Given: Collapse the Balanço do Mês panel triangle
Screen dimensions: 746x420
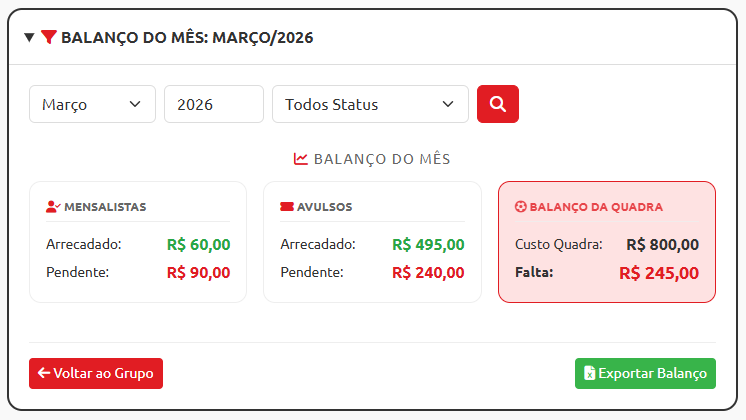Looking at the screenshot, I should coord(29,38).
